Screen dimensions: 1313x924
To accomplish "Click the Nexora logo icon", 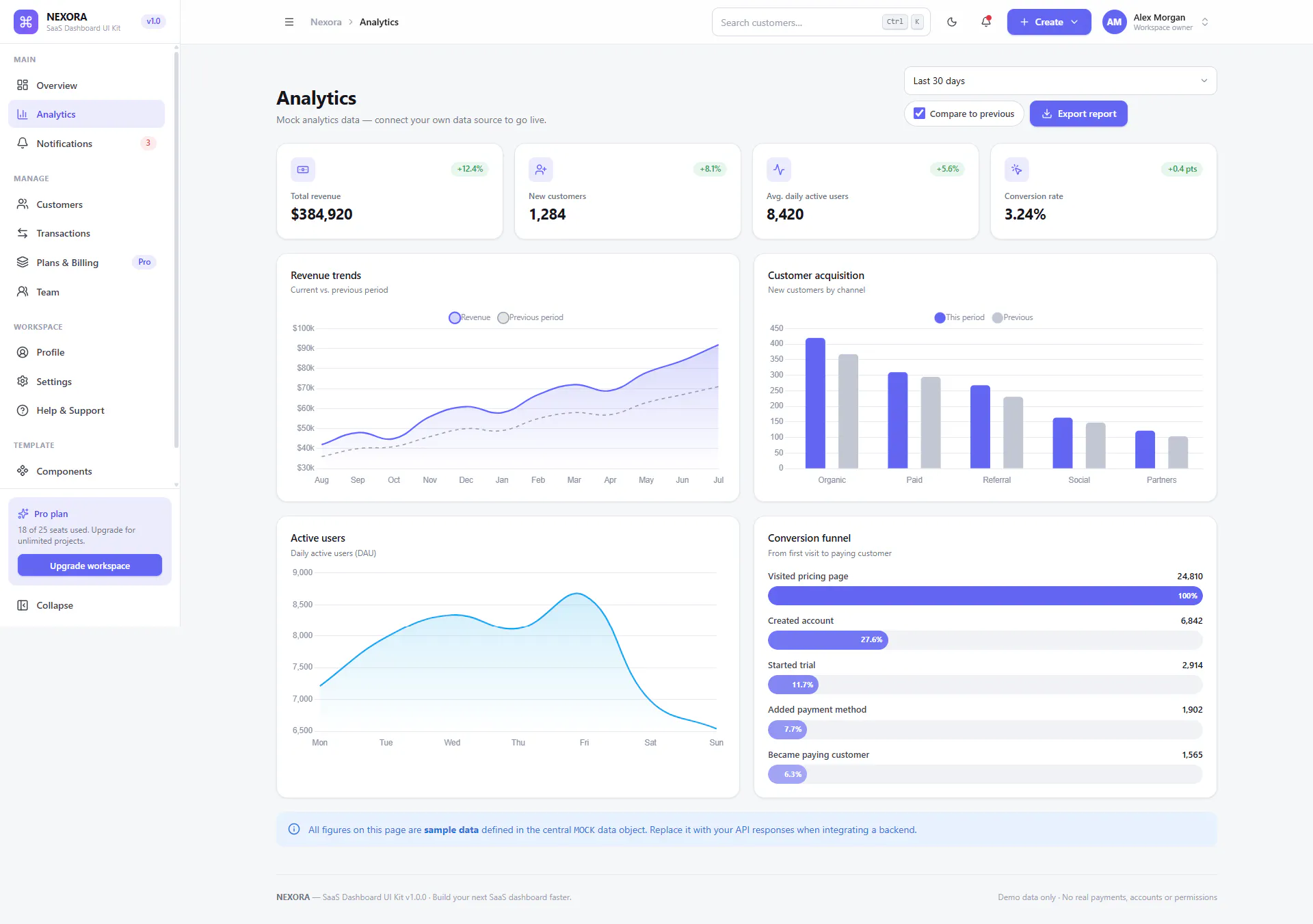I will pyautogui.click(x=26, y=22).
